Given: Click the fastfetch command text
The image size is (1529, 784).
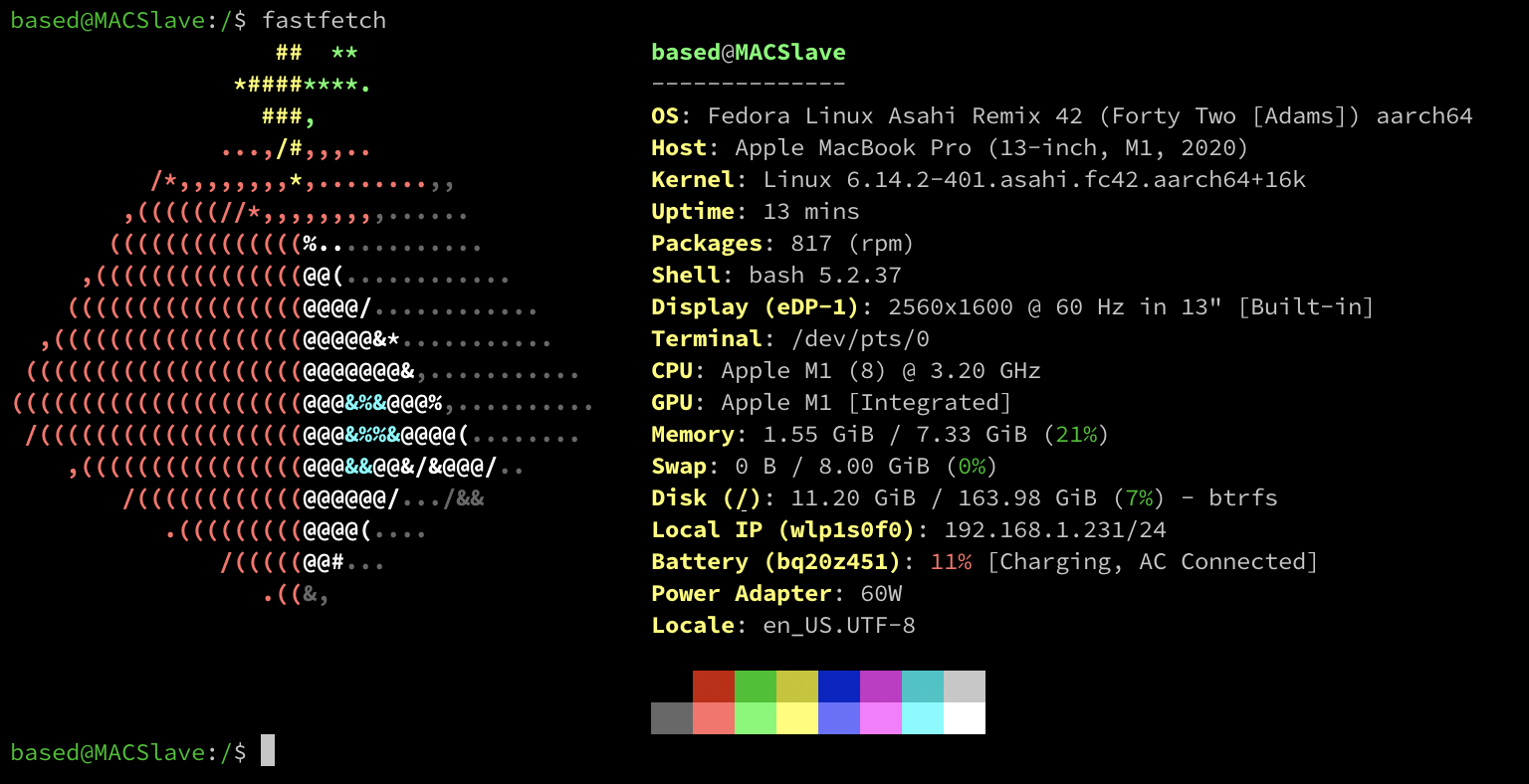Looking at the screenshot, I should coord(324,20).
